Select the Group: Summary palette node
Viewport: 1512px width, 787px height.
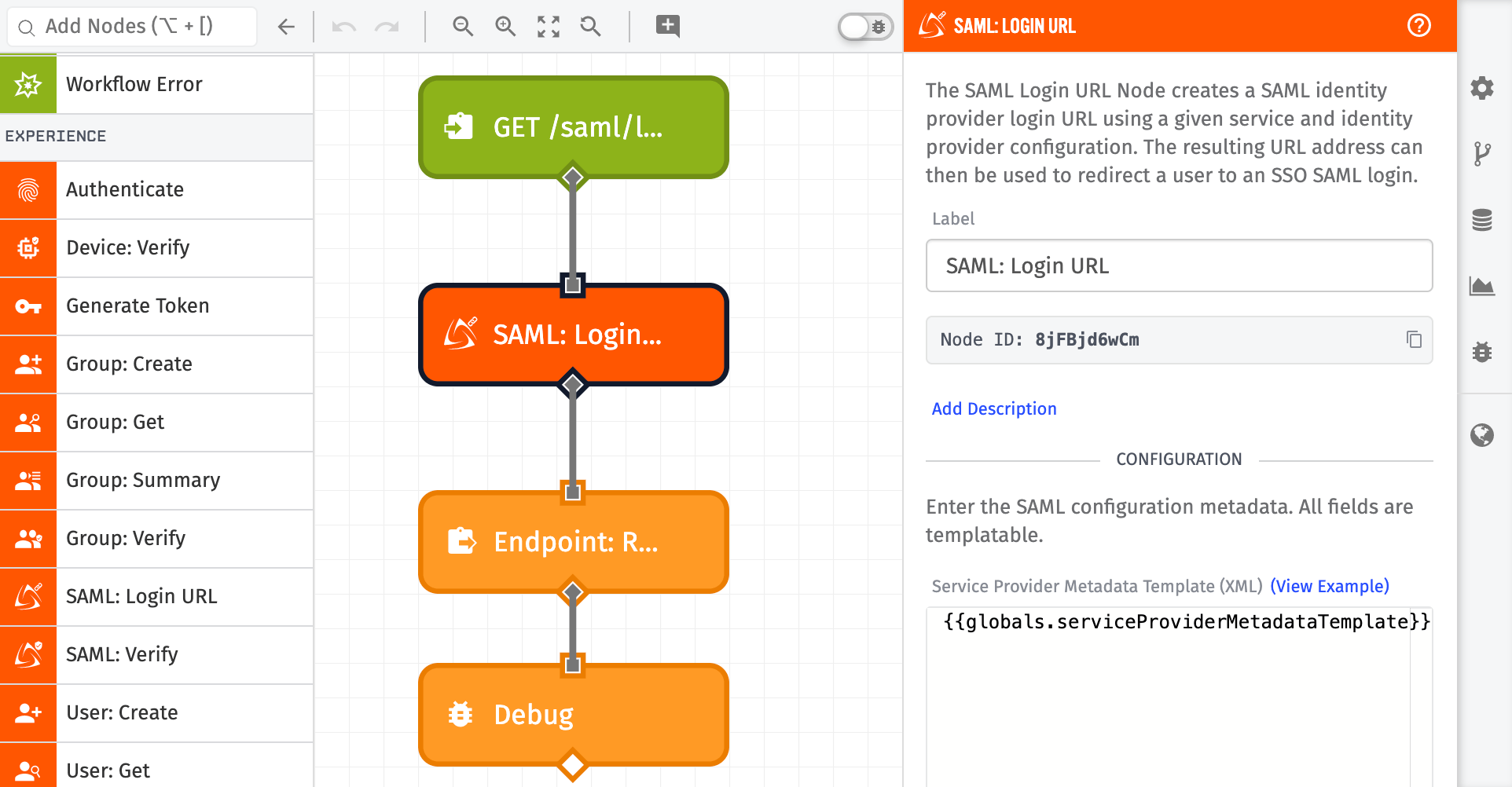[x=156, y=480]
